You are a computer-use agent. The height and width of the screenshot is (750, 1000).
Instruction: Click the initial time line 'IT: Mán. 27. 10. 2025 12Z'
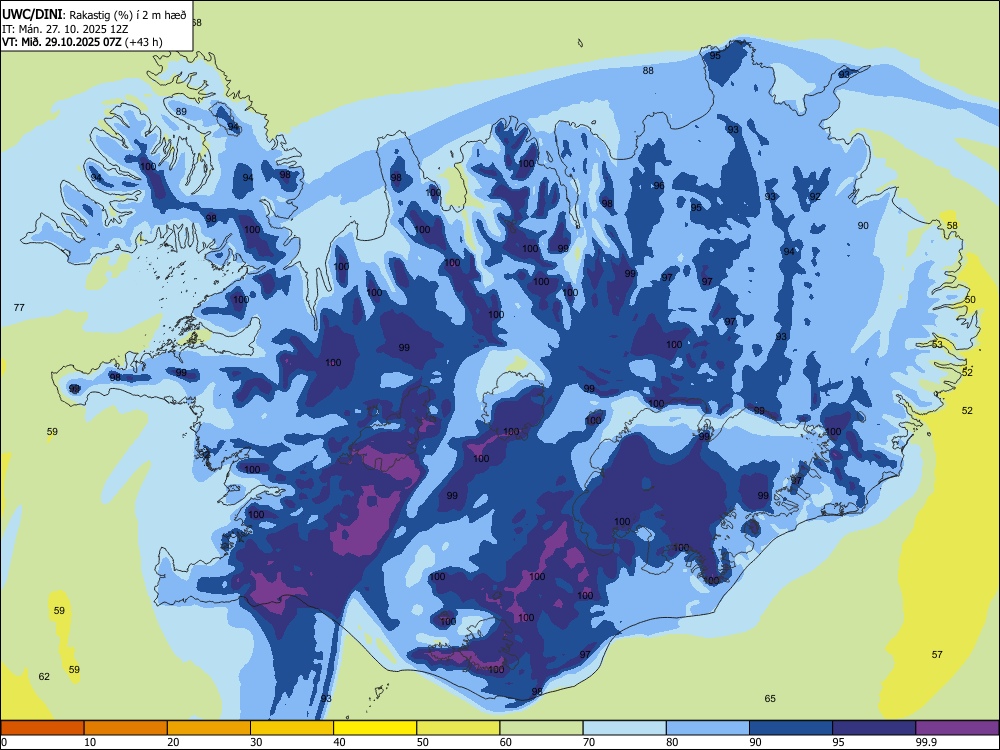66,29
